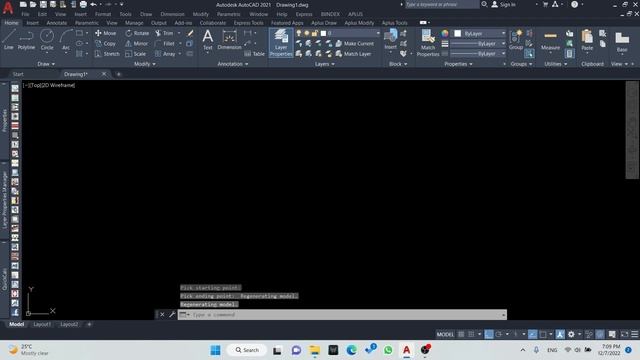Open the AutoCAD application menu logo

point(8,7)
